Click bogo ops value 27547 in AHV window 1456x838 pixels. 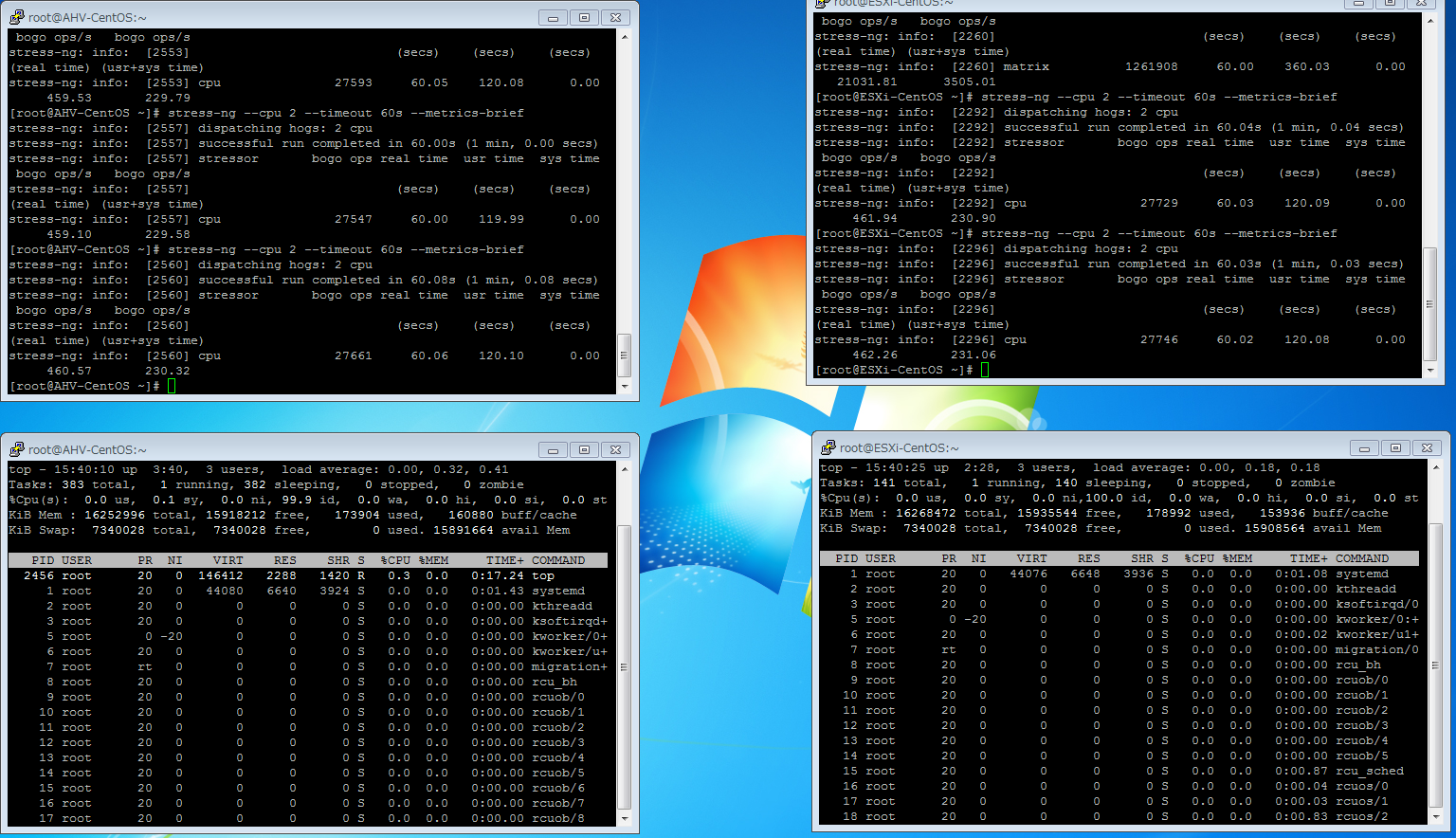(x=354, y=219)
